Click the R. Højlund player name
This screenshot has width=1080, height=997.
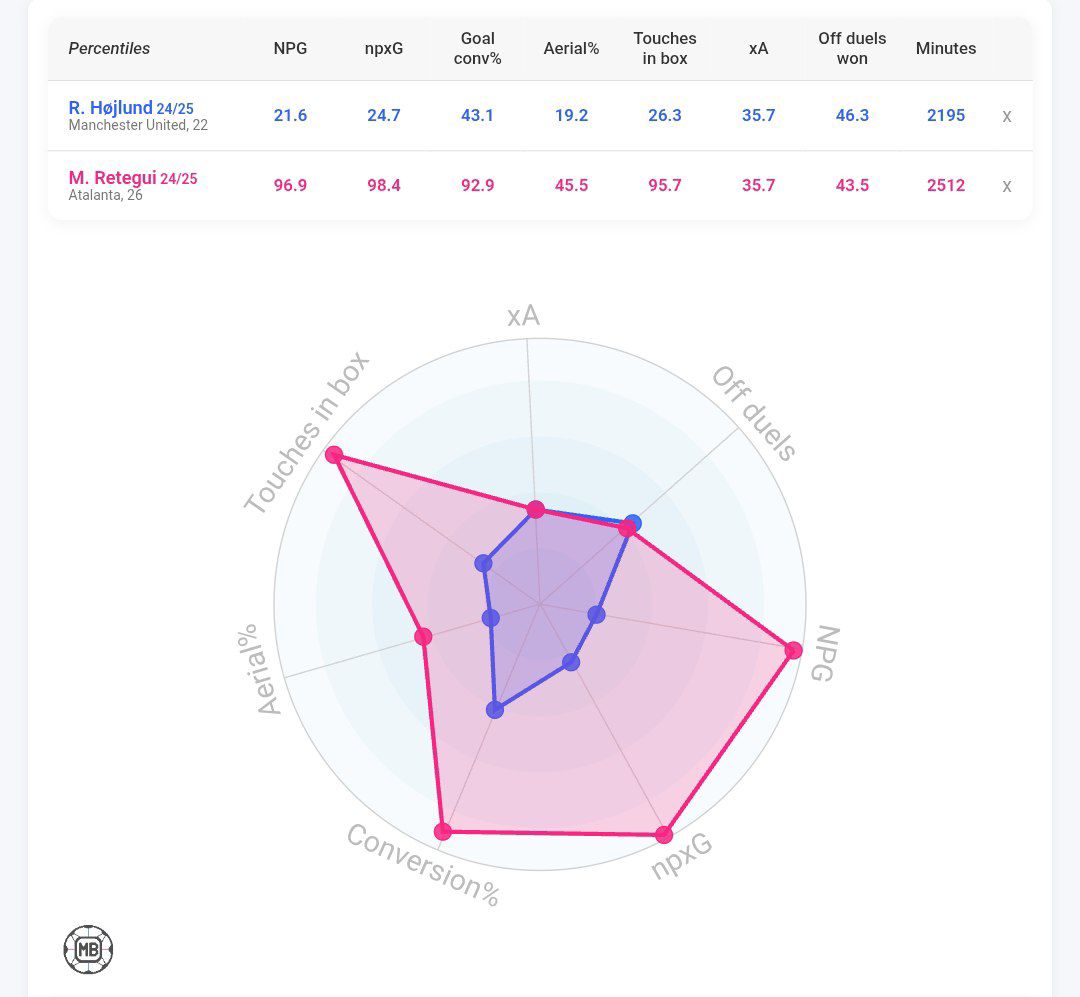pos(111,107)
